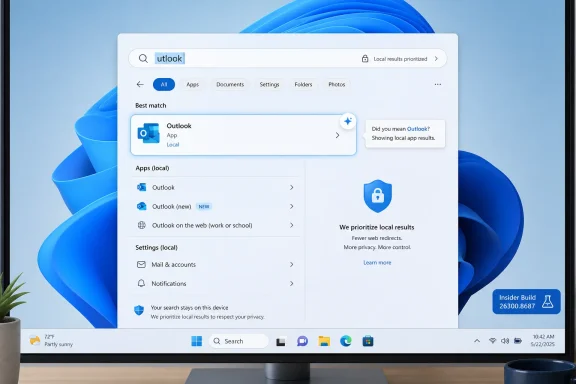
Task: Open File Explorer from the taskbar
Action: point(324,341)
